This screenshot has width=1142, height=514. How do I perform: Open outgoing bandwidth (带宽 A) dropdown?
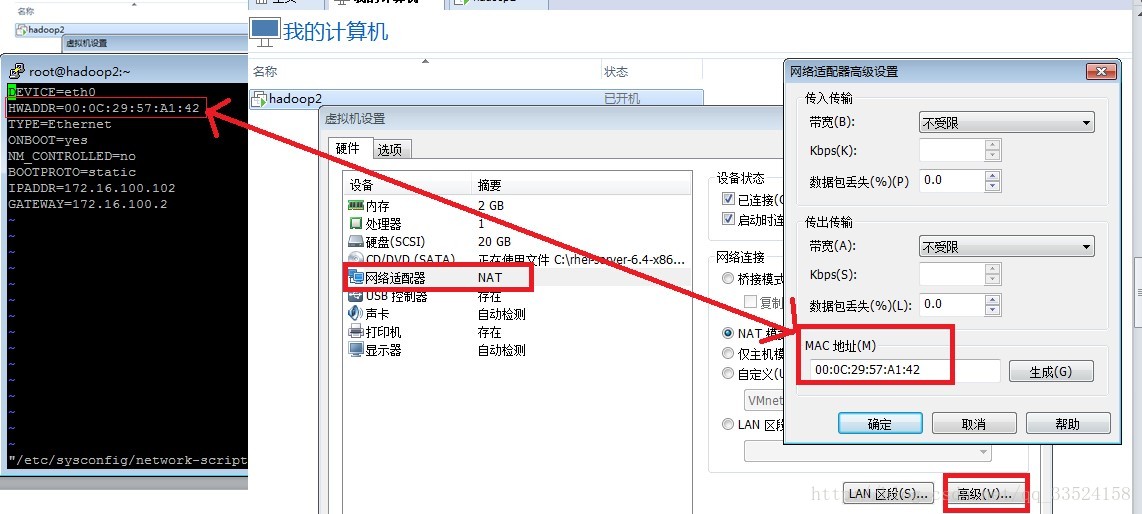(1007, 247)
